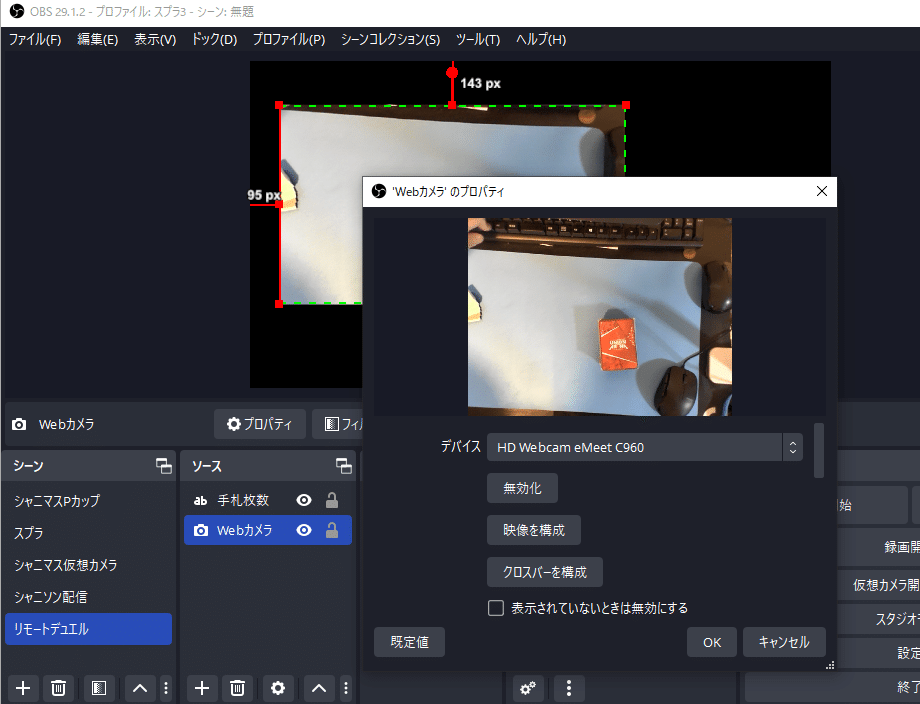Viewport: 920px width, 704px height.
Task: Click the 既定値 defaults button
Action: click(409, 642)
